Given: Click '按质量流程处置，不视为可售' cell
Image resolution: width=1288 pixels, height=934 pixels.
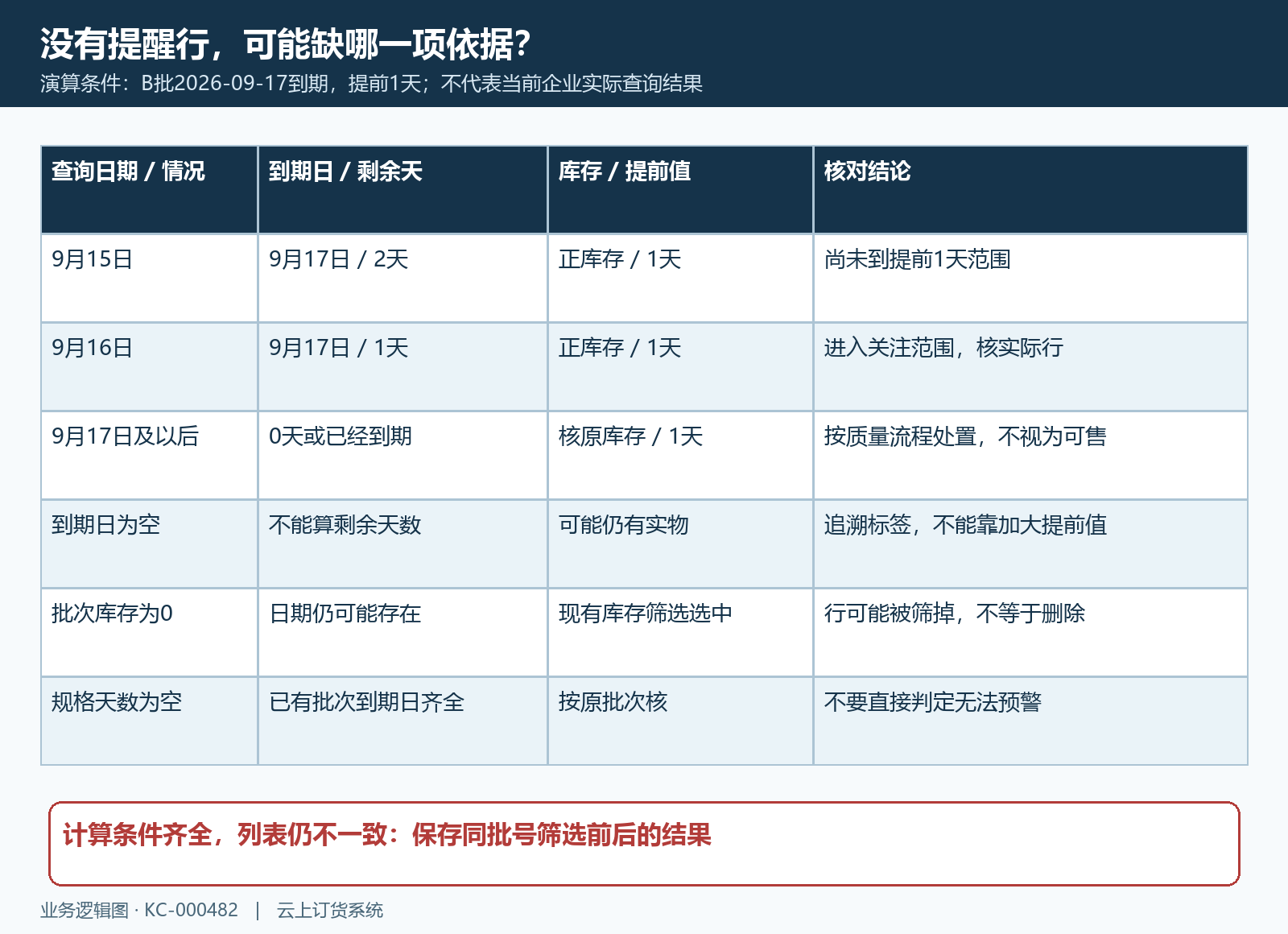Looking at the screenshot, I should tap(1030, 456).
